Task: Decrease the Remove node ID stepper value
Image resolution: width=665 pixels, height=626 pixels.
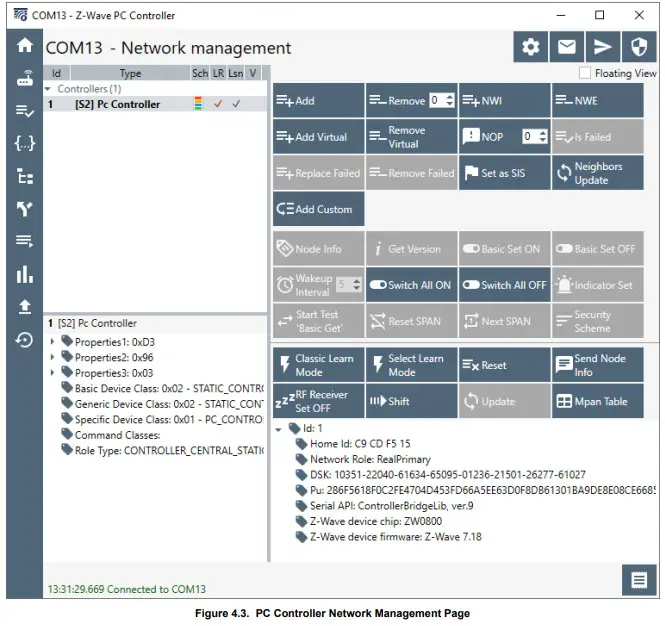Action: (x=450, y=104)
